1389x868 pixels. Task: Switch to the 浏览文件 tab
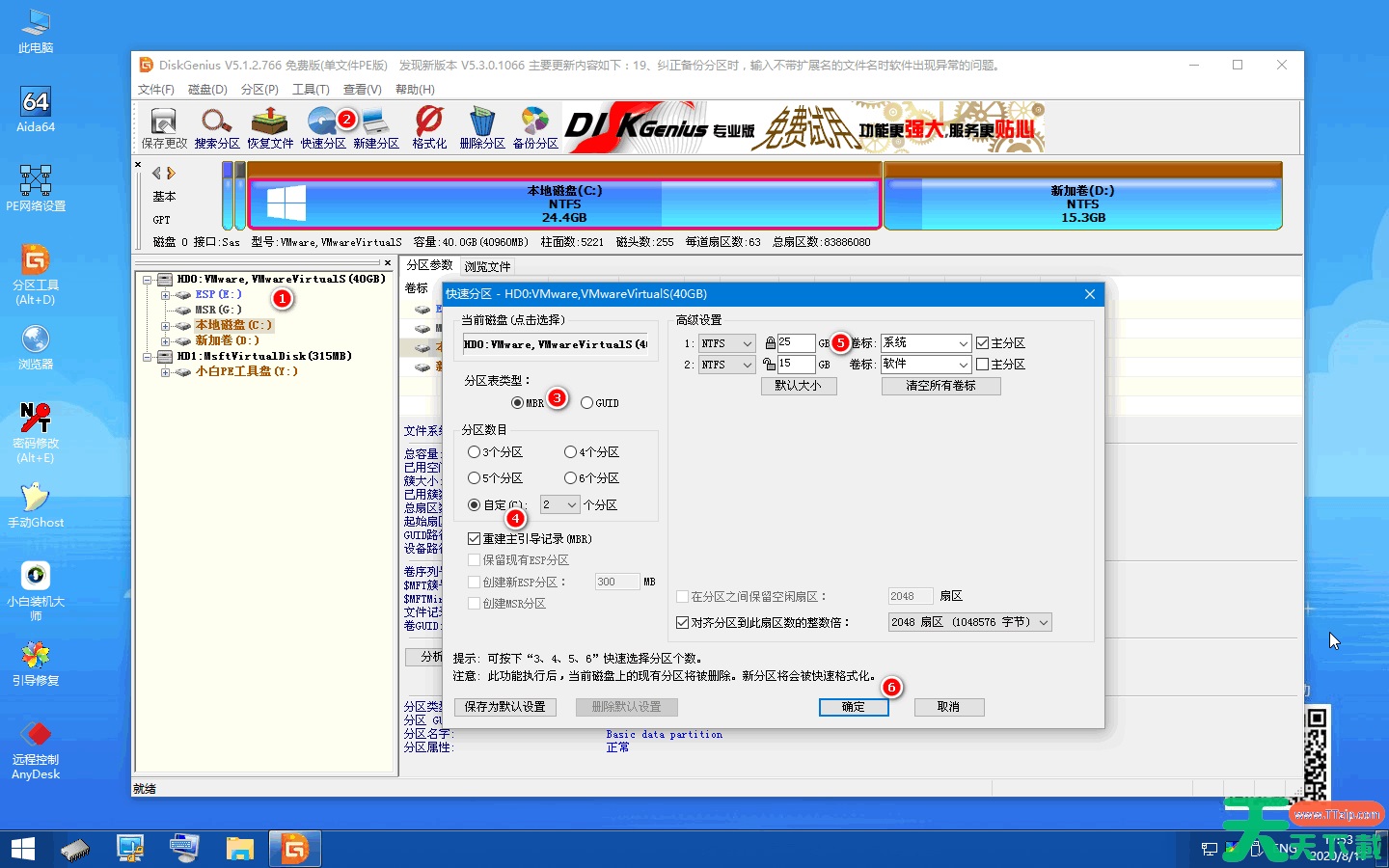point(487,267)
